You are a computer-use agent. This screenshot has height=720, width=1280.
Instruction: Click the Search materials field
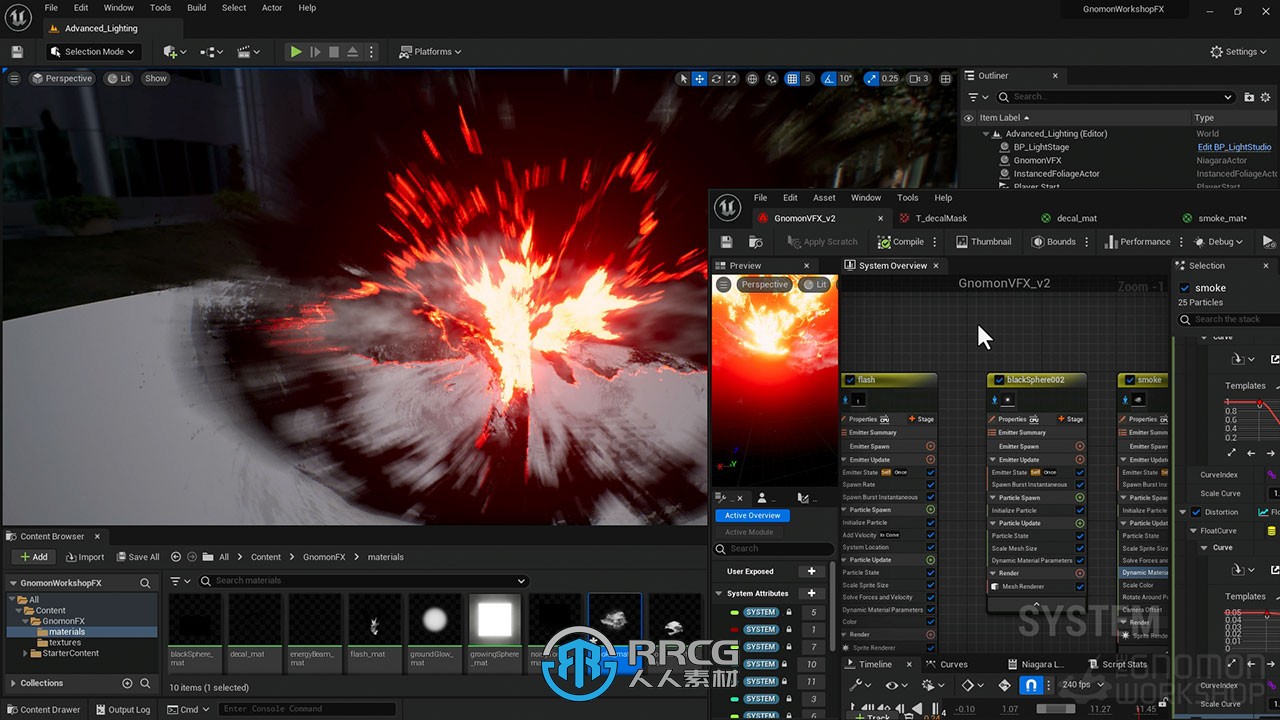point(363,581)
